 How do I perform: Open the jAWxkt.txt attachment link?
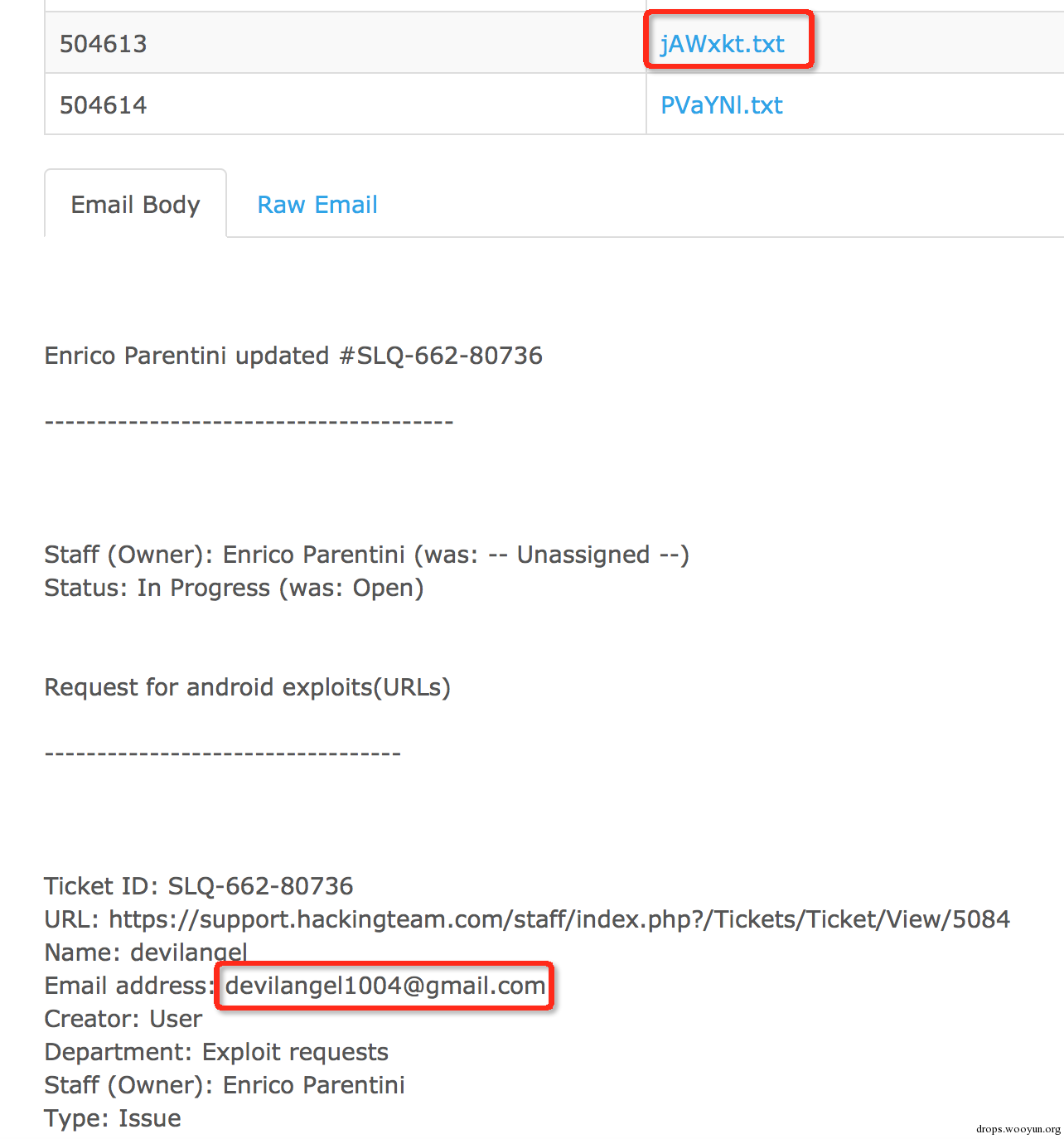[x=722, y=44]
